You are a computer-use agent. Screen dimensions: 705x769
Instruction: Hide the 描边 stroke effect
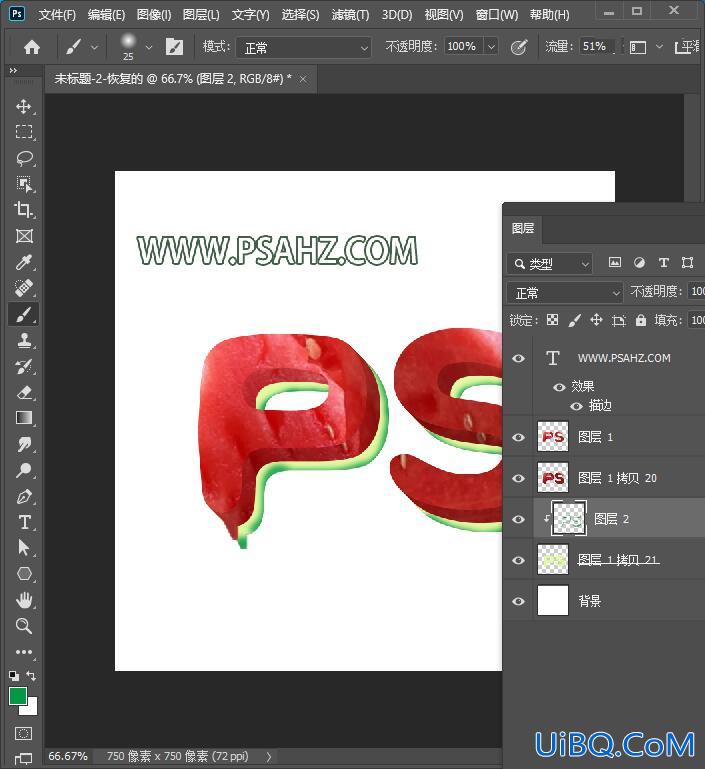[576, 406]
